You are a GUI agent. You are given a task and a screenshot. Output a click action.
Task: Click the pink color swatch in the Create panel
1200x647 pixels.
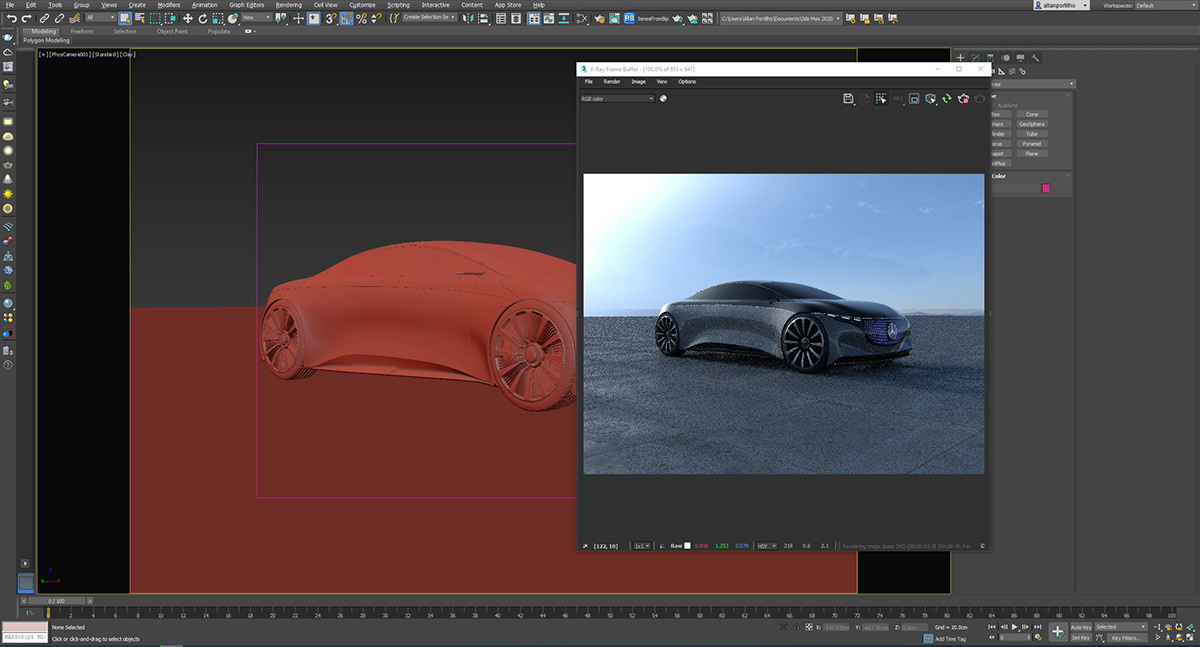1044,188
